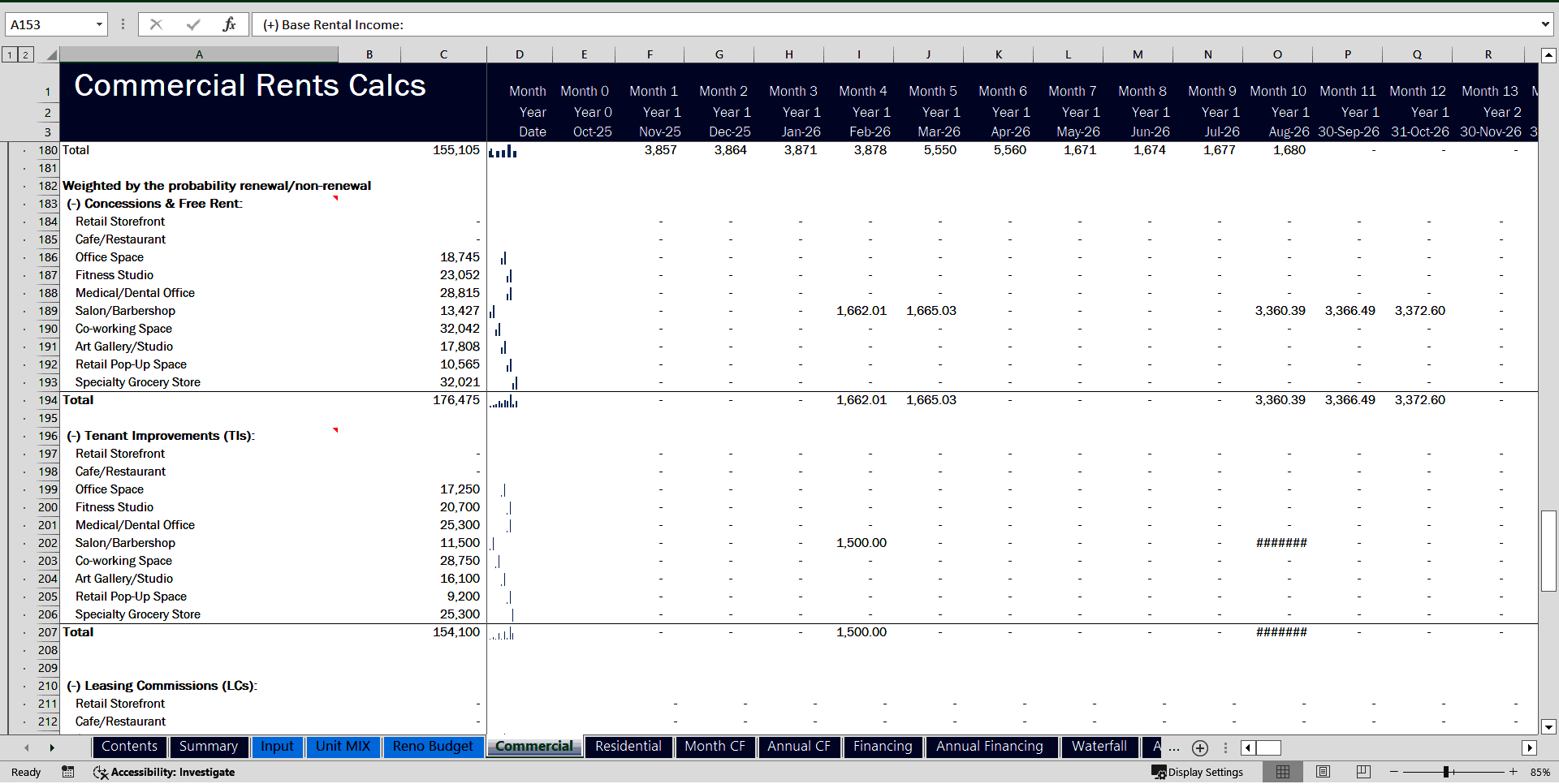Click the zoom in plus icon
Image resolution: width=1559 pixels, height=784 pixels.
pyautogui.click(x=1514, y=772)
